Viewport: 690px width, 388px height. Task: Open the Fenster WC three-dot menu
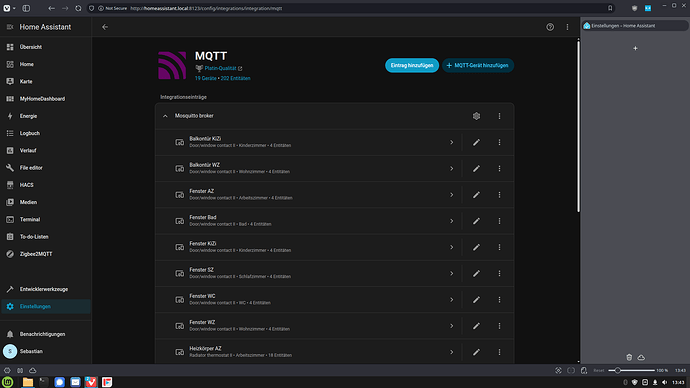click(x=499, y=300)
